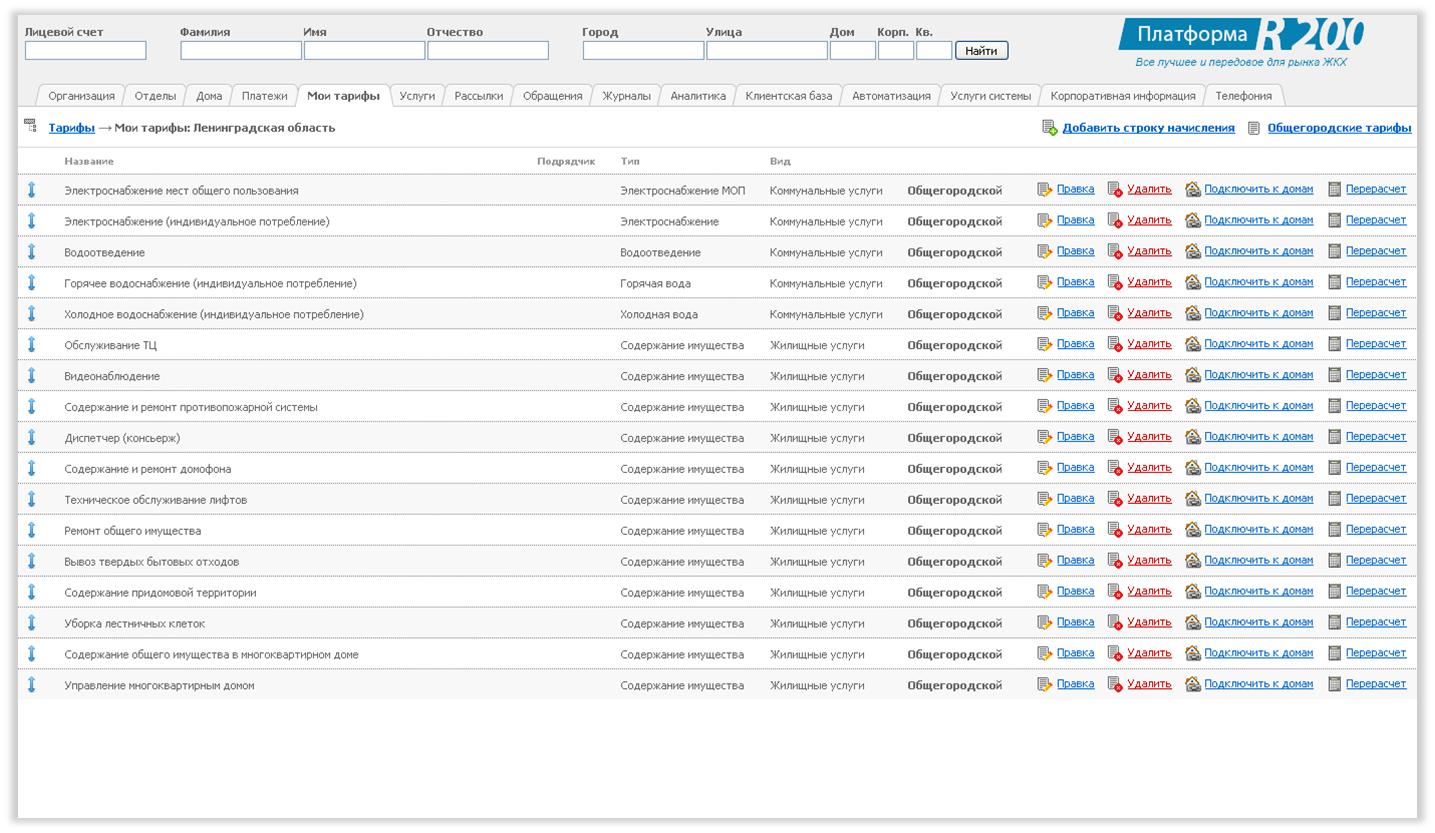Select the Корпоративная информация tab

tap(1123, 96)
